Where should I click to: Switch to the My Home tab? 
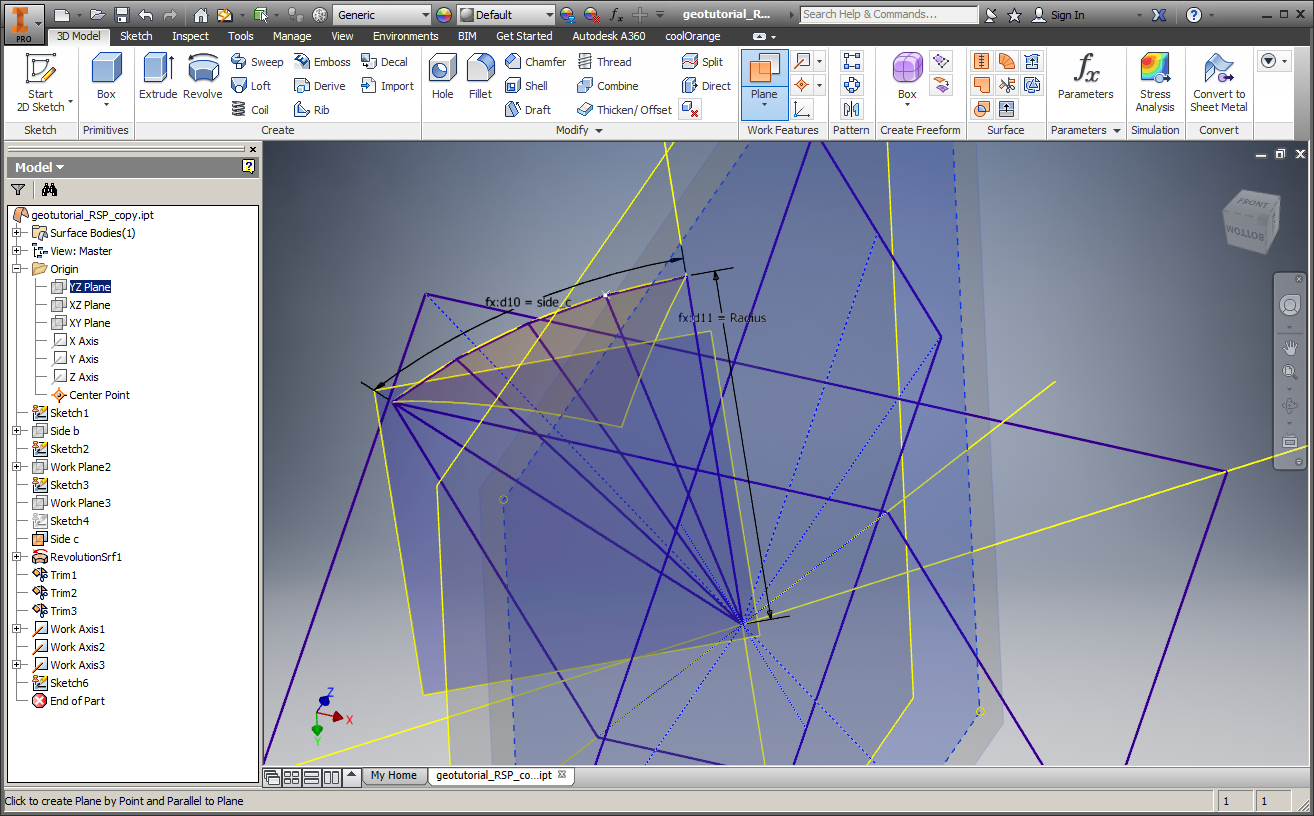pyautogui.click(x=394, y=775)
